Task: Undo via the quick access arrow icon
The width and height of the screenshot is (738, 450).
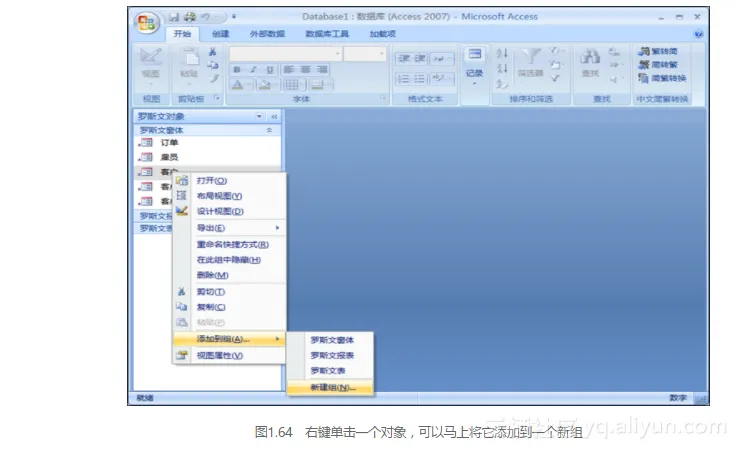Action: click(206, 17)
